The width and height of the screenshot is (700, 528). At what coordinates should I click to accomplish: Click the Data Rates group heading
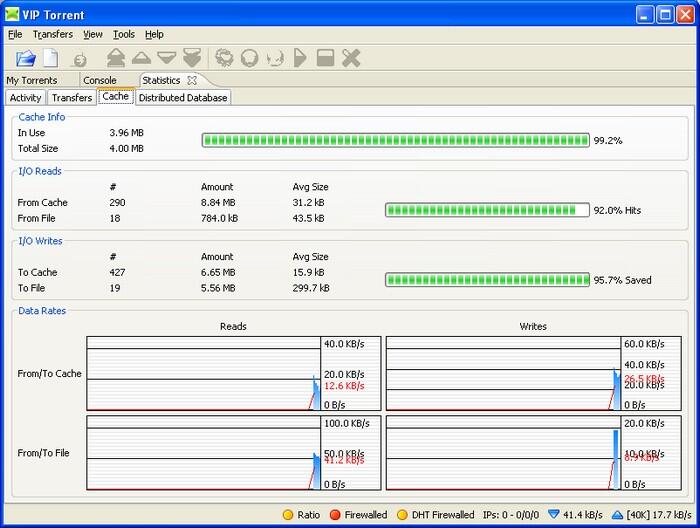42,311
